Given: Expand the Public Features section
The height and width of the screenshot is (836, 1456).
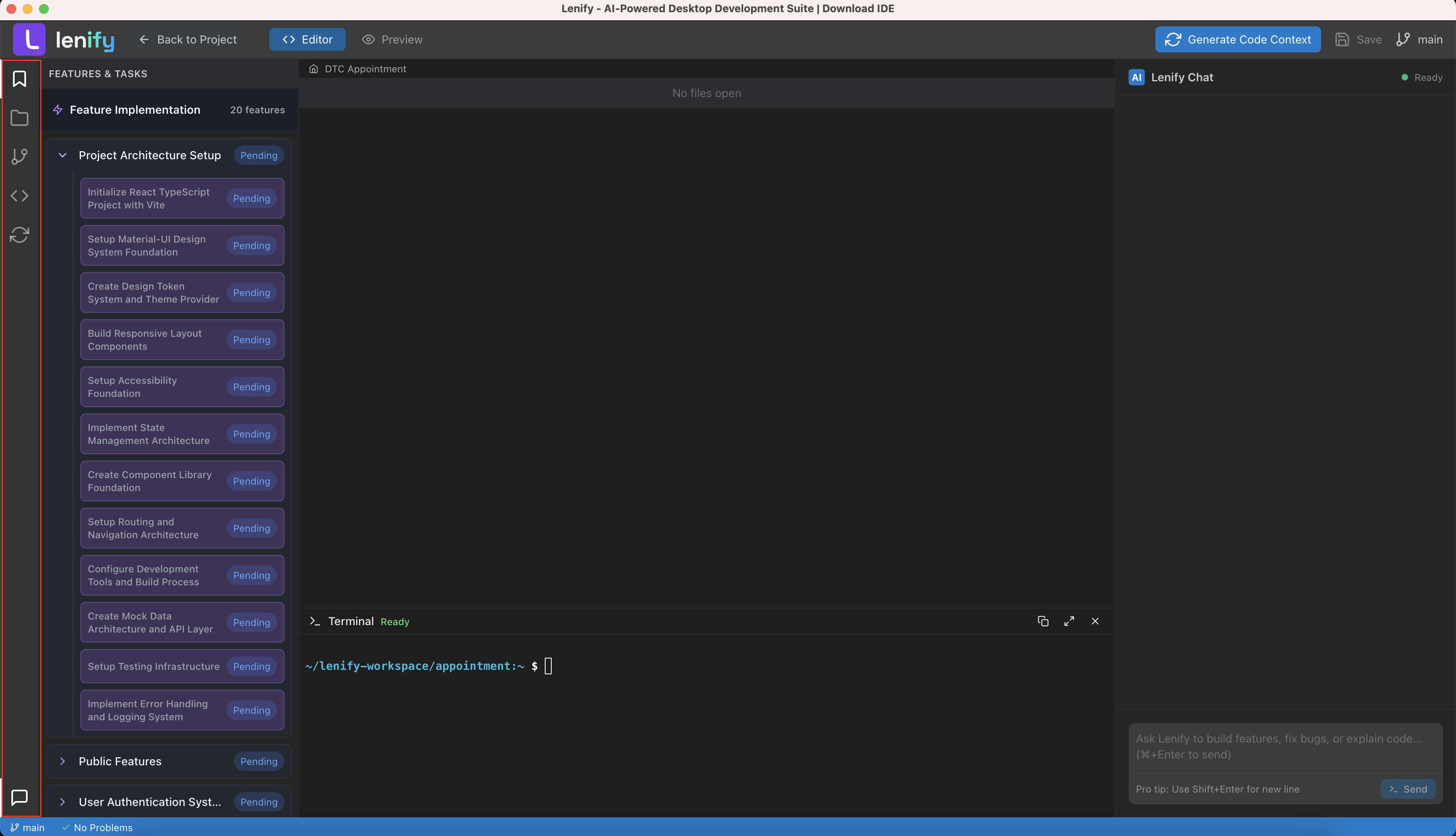Looking at the screenshot, I should (63, 761).
